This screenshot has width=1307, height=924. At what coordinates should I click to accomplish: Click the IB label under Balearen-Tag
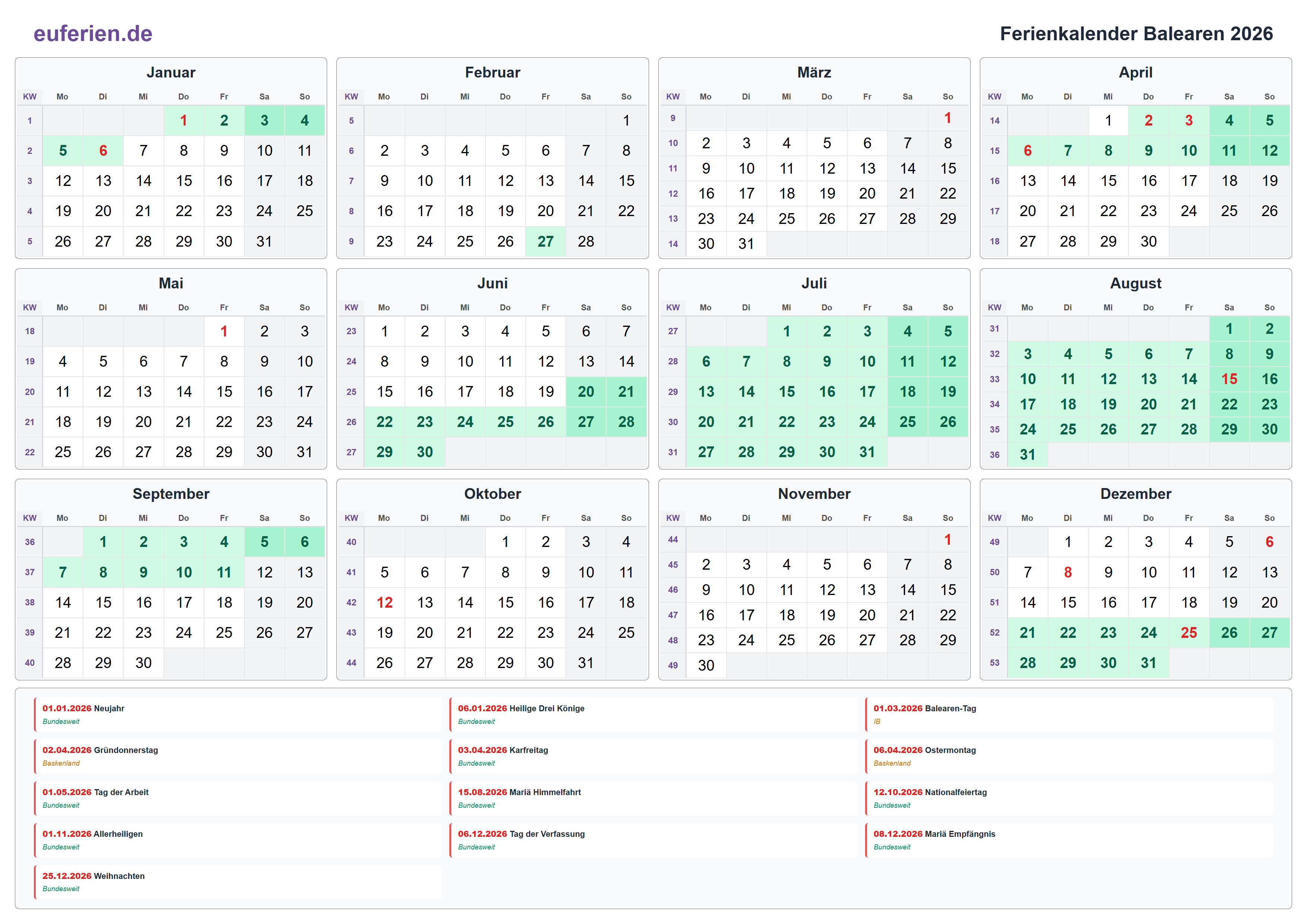pyautogui.click(x=877, y=721)
